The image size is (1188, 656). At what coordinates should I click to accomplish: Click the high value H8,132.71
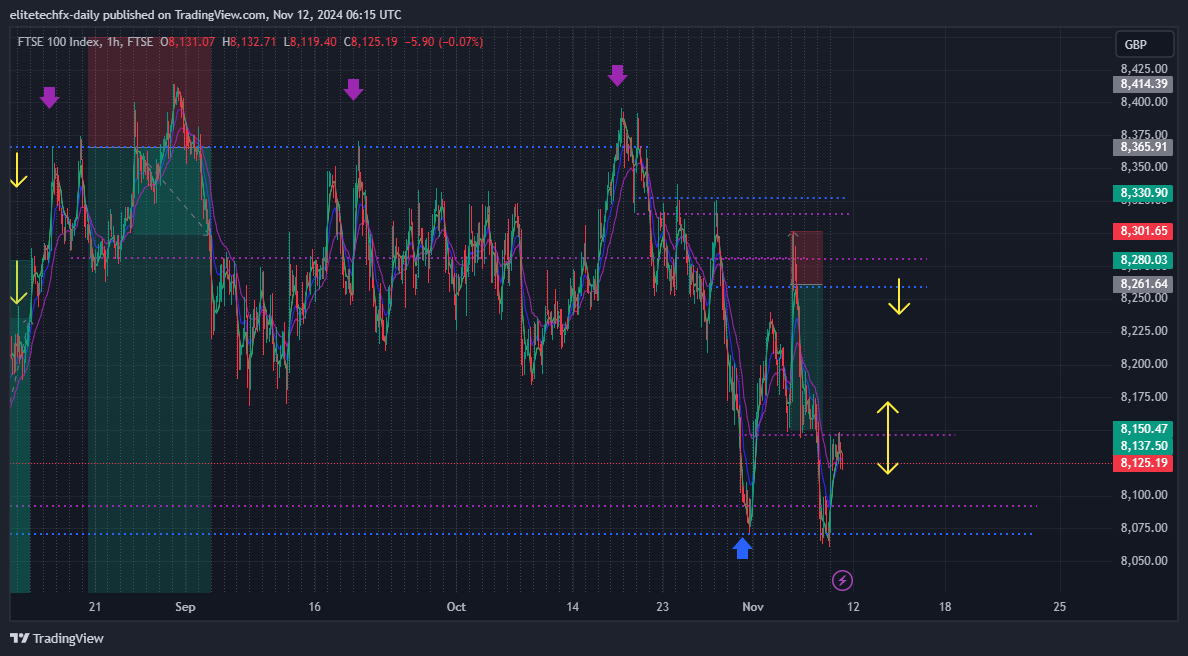pyautogui.click(x=249, y=42)
